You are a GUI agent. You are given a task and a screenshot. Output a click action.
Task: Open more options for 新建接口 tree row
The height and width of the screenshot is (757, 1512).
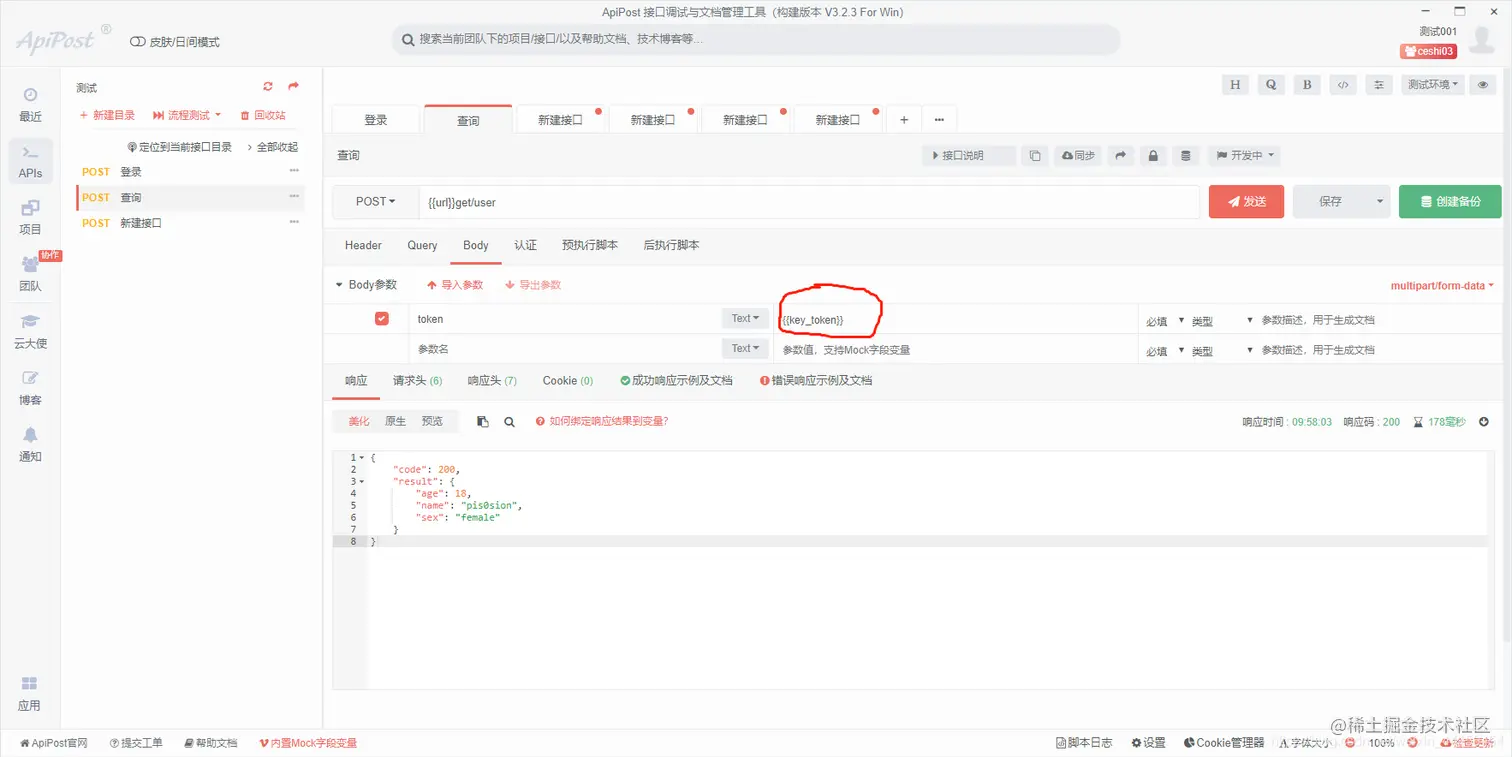point(294,223)
